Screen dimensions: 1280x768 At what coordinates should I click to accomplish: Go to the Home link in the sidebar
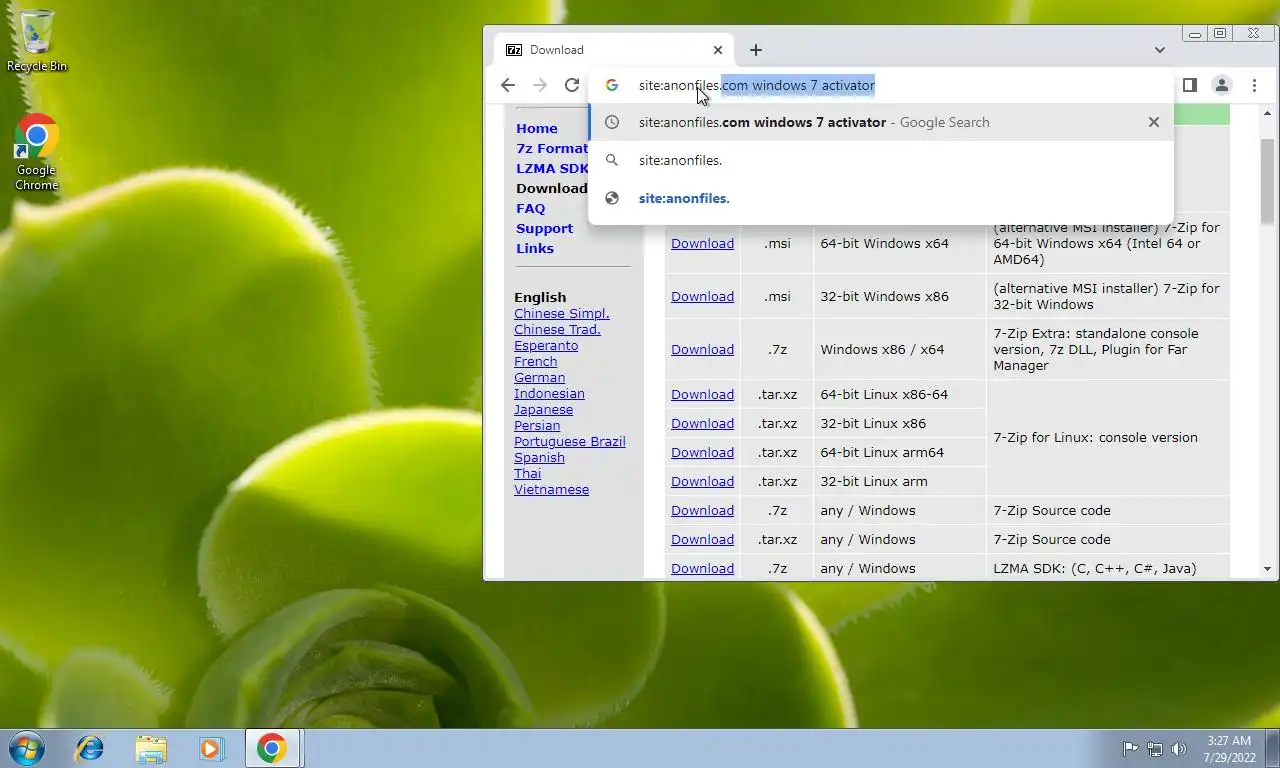click(x=537, y=128)
